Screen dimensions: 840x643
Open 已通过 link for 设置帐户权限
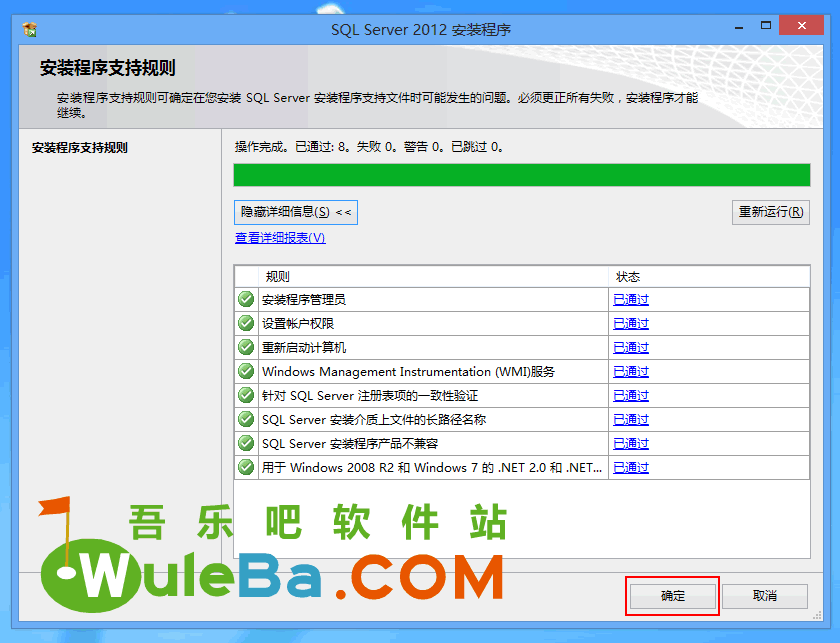point(631,324)
